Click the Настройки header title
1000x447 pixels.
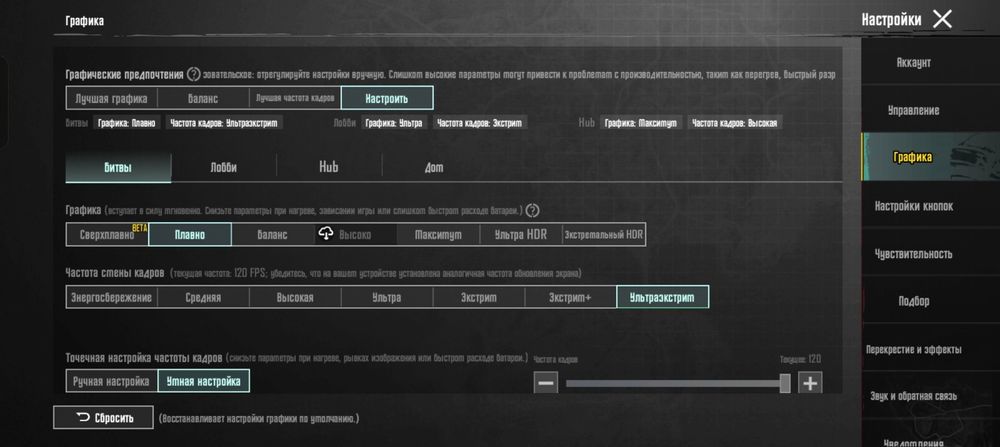(891, 20)
